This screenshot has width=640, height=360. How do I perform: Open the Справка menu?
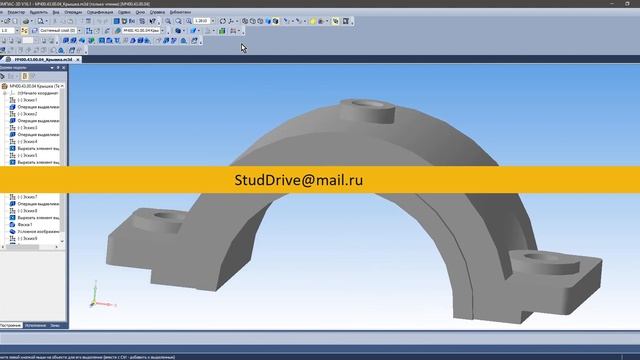[157, 12]
